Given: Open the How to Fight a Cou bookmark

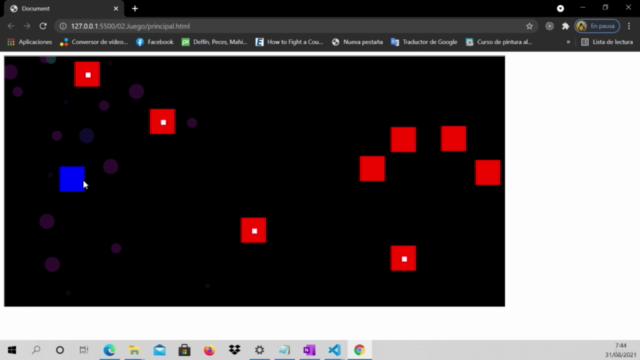Looking at the screenshot, I should [x=289, y=42].
